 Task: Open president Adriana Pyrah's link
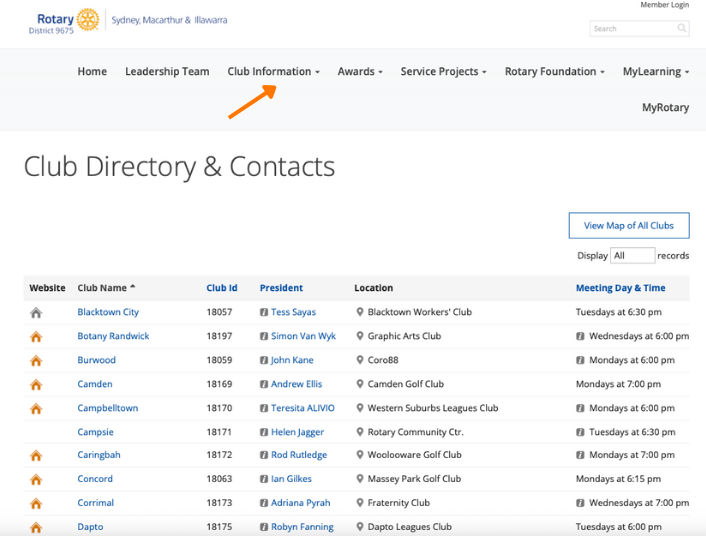tap(301, 503)
